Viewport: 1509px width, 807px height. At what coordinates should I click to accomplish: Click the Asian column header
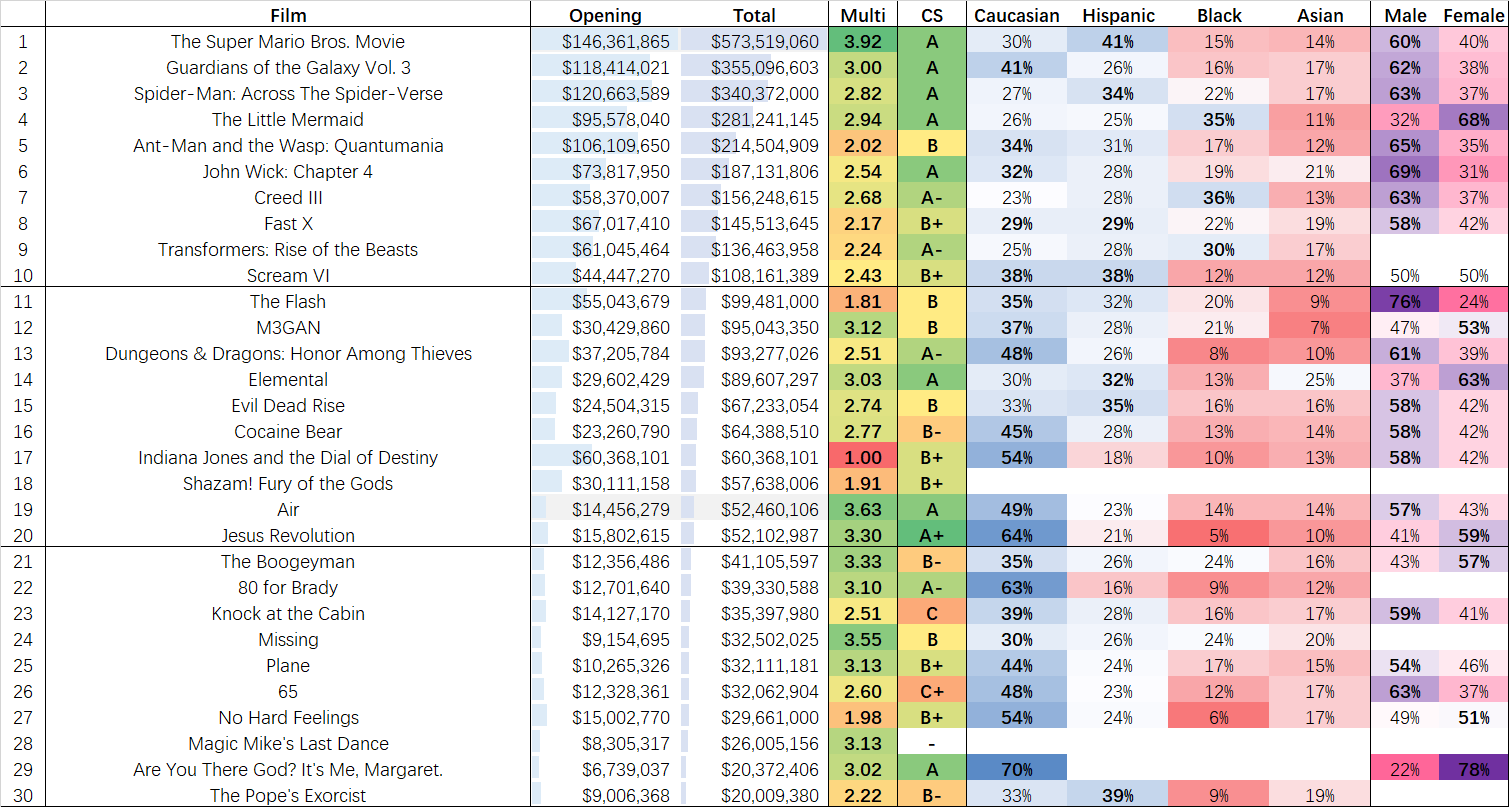(1320, 15)
